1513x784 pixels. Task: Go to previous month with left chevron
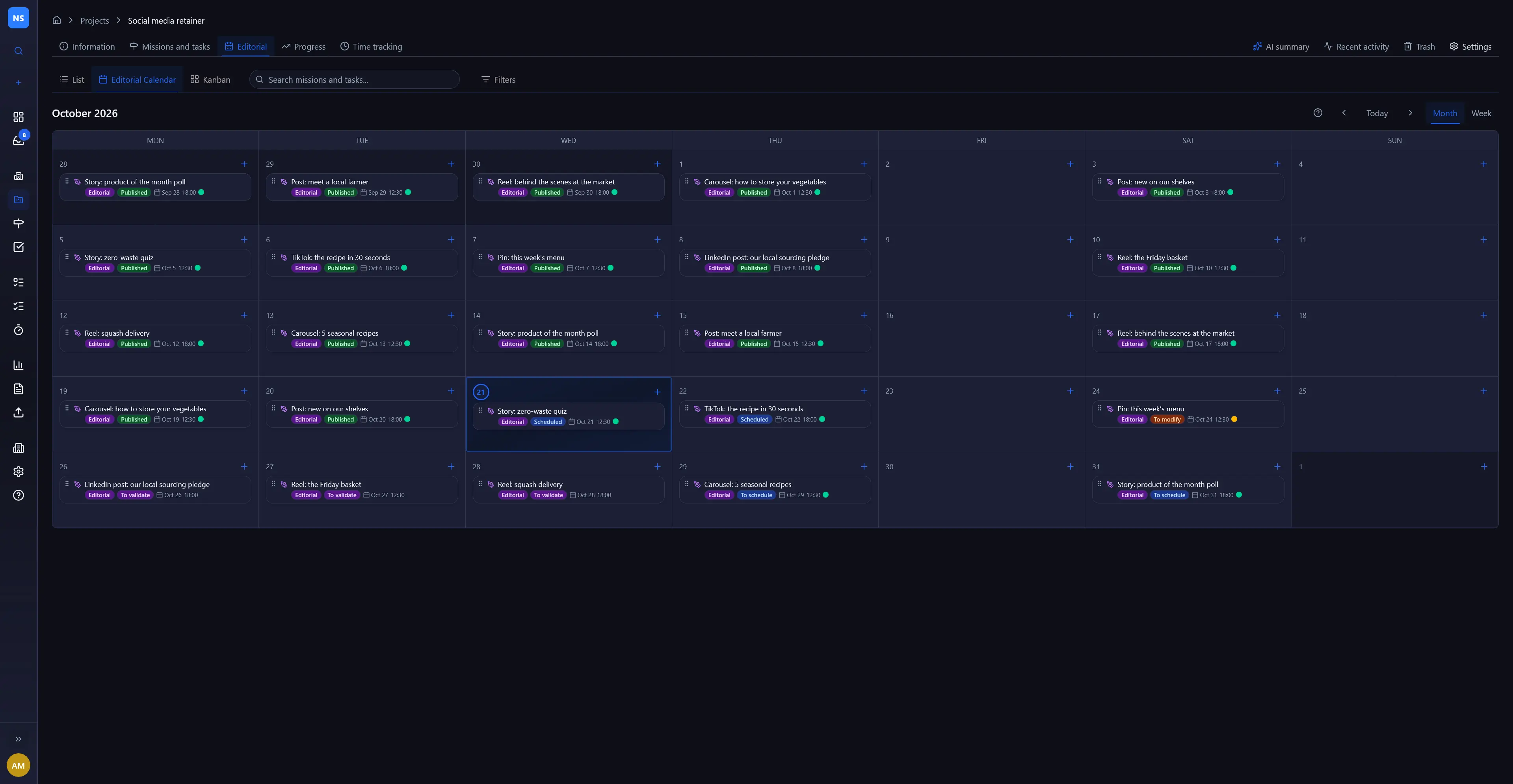pyautogui.click(x=1344, y=113)
